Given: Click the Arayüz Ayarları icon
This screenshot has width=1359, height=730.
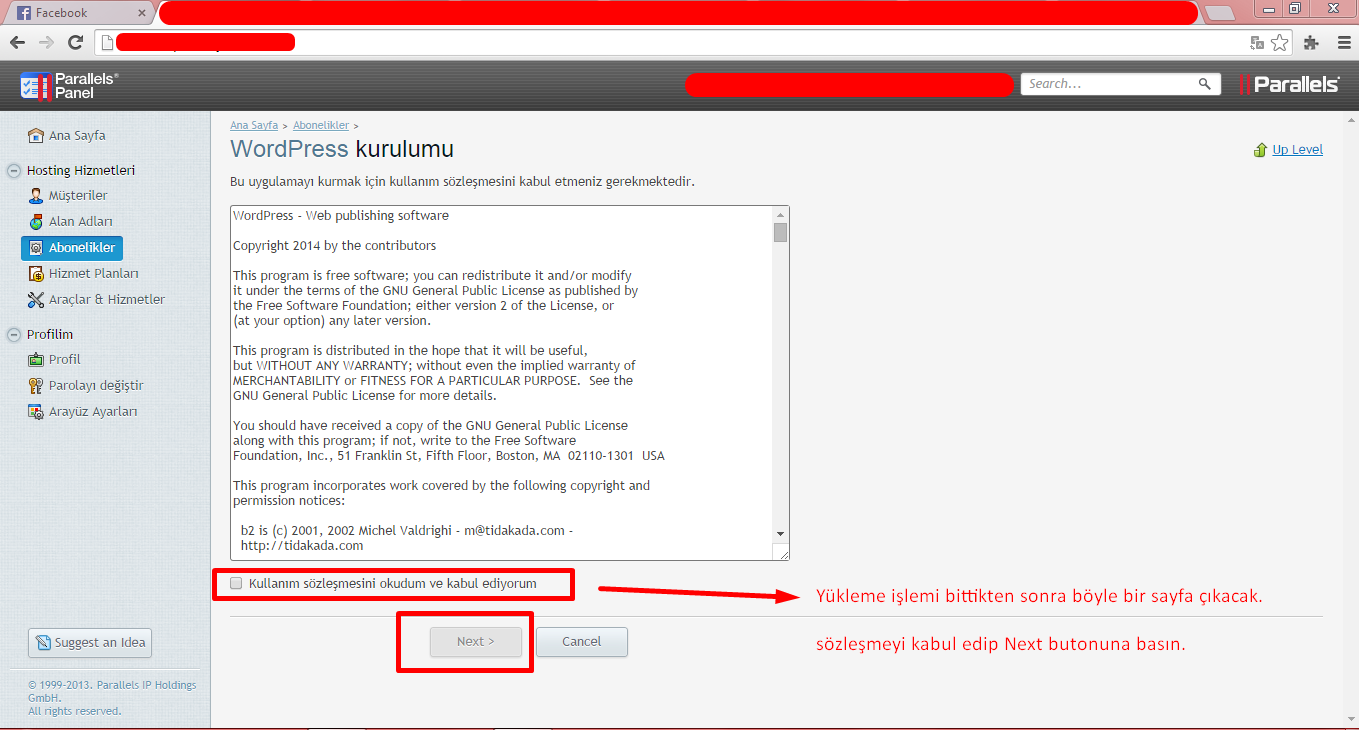Looking at the screenshot, I should coord(37,412).
